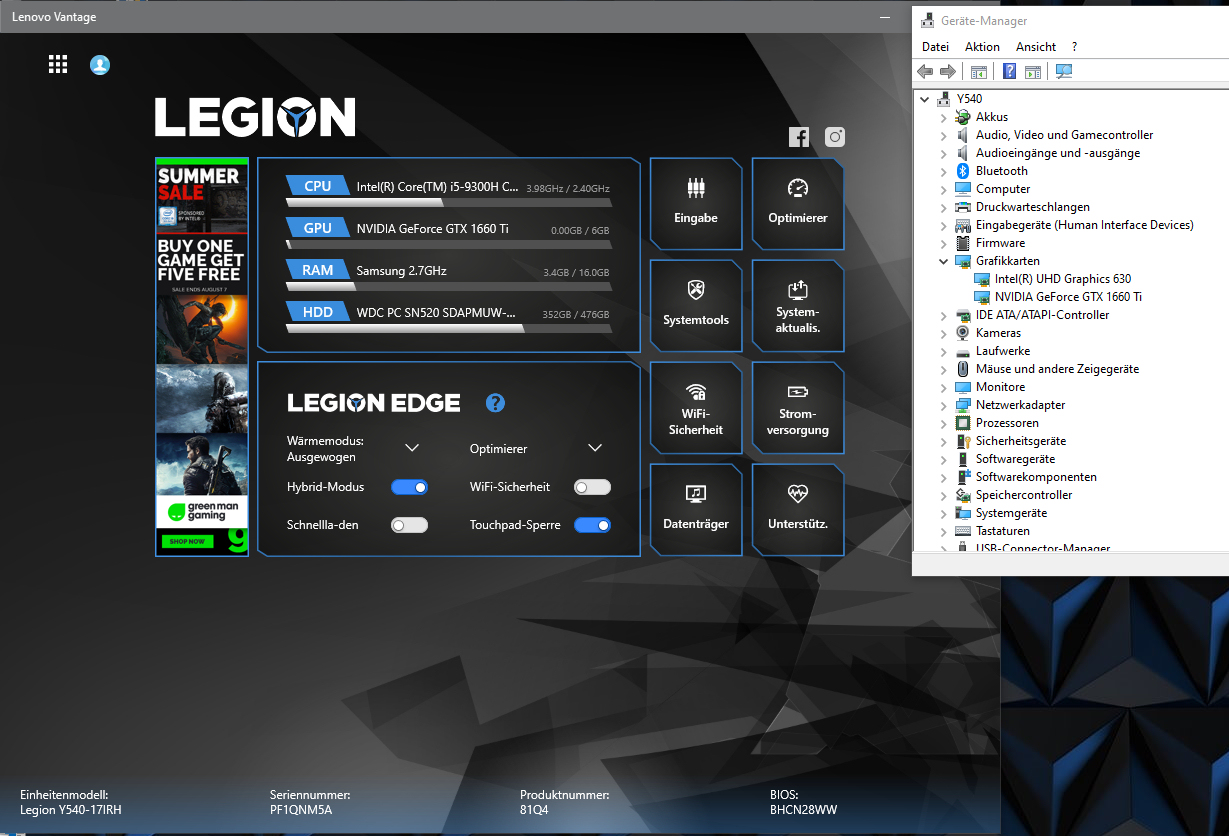The height and width of the screenshot is (836, 1229).
Task: Open the Aktion menu in Geräte-Manager
Action: (982, 47)
